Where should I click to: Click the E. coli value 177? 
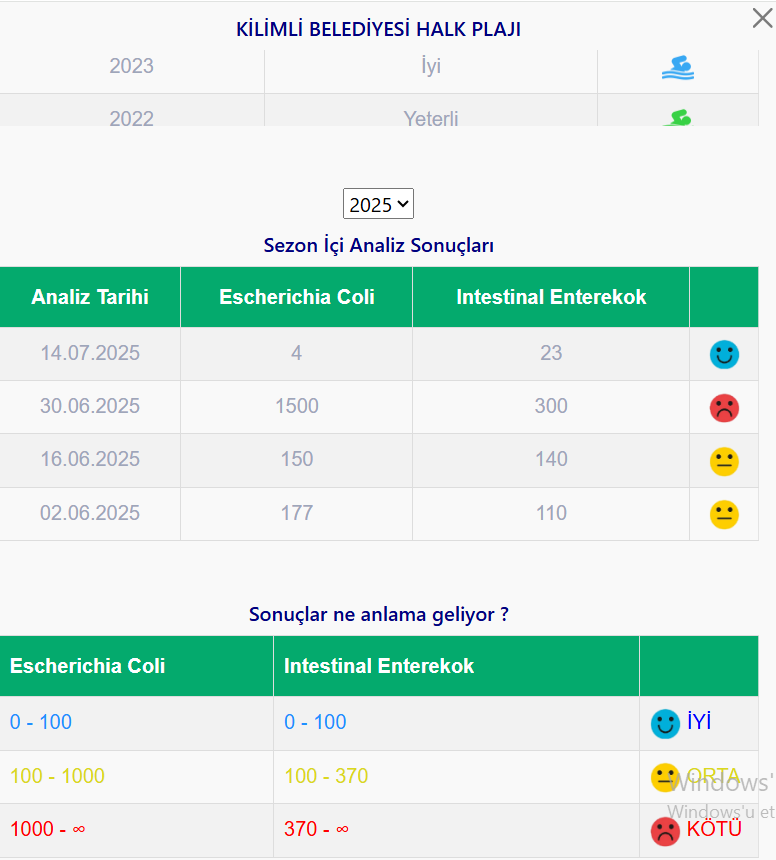coord(297,513)
